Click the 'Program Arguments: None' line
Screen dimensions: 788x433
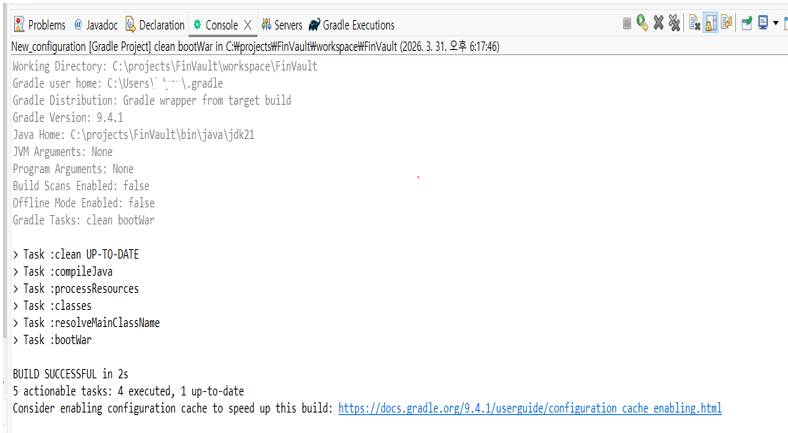pos(73,169)
